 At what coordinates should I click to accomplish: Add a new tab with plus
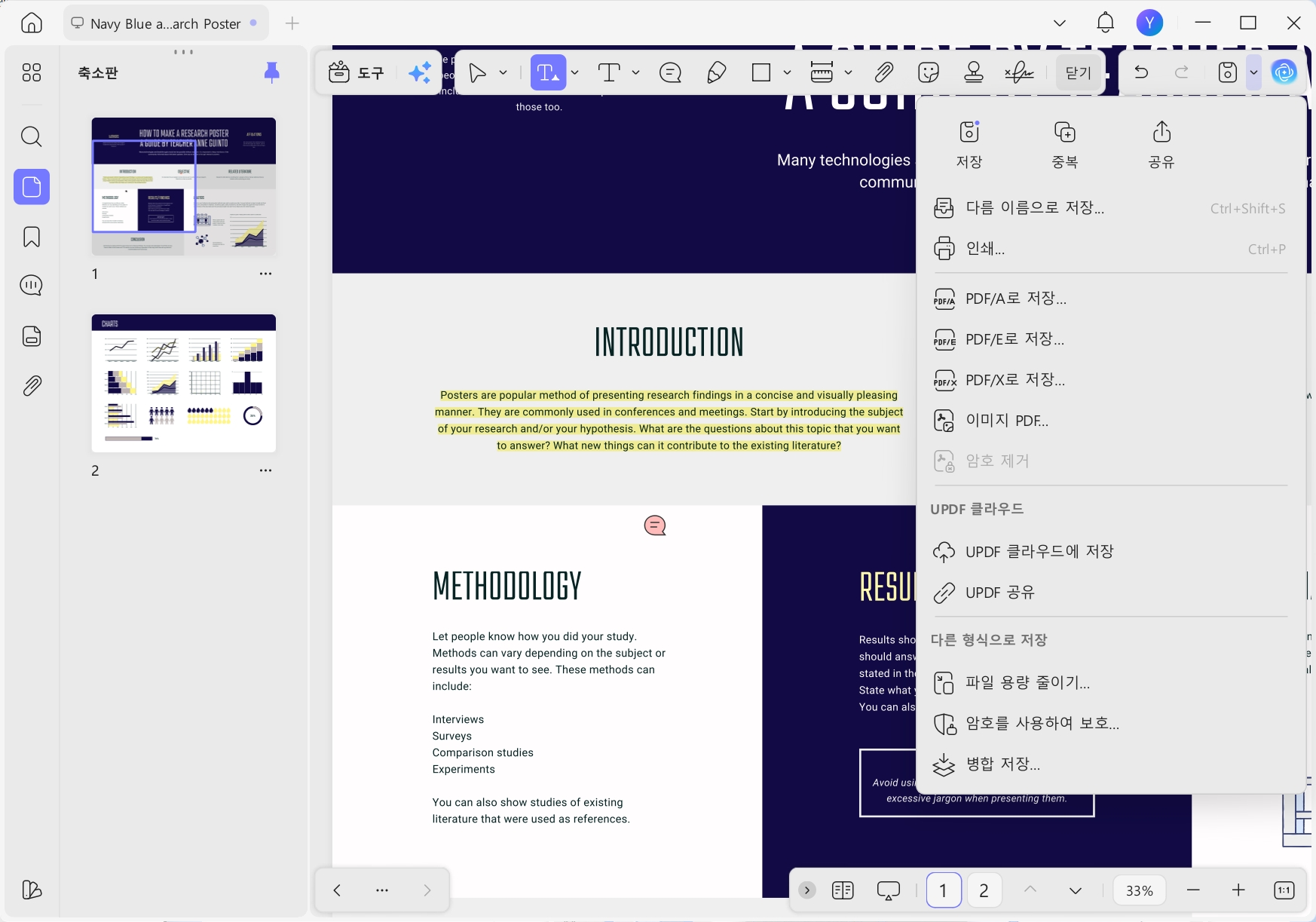click(292, 23)
